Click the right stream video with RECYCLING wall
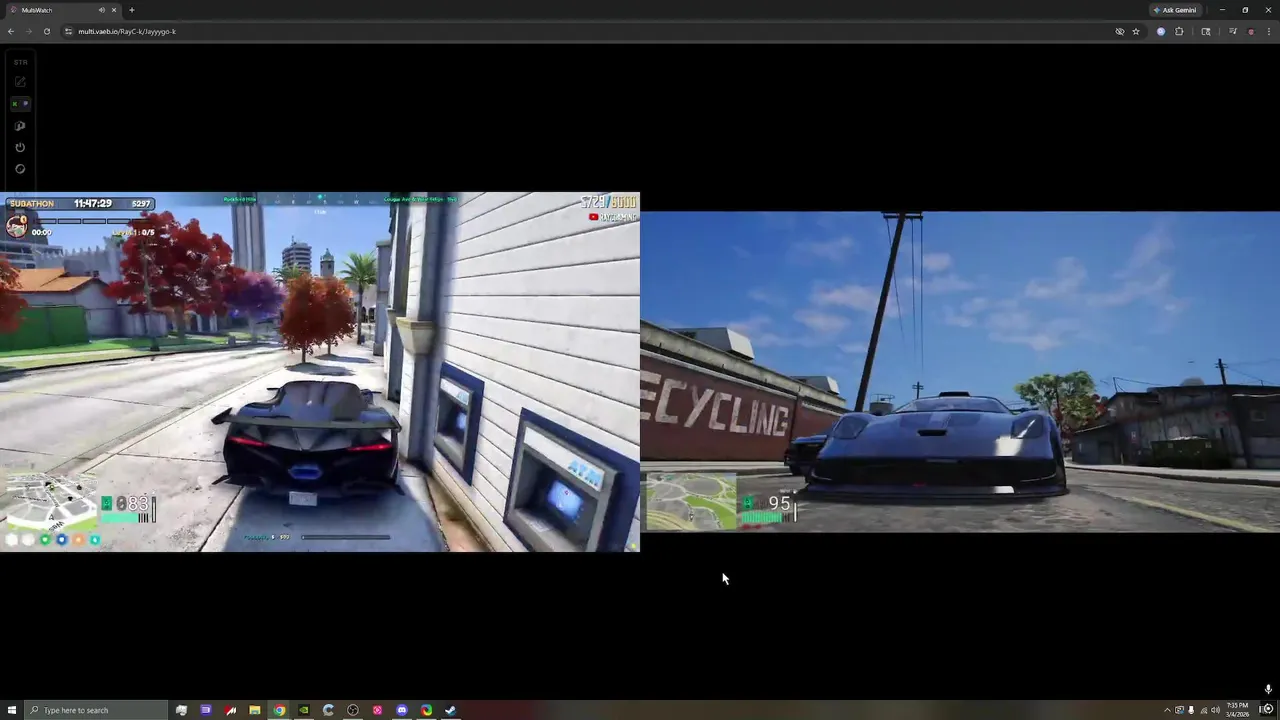This screenshot has height=720, width=1280. 960,372
